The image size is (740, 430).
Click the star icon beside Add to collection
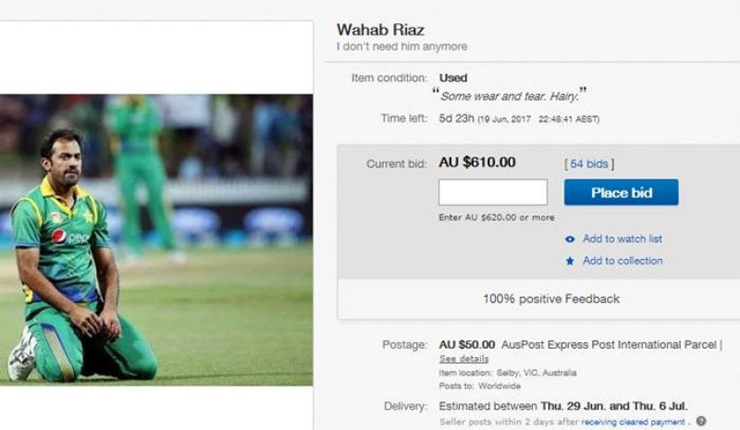[570, 261]
